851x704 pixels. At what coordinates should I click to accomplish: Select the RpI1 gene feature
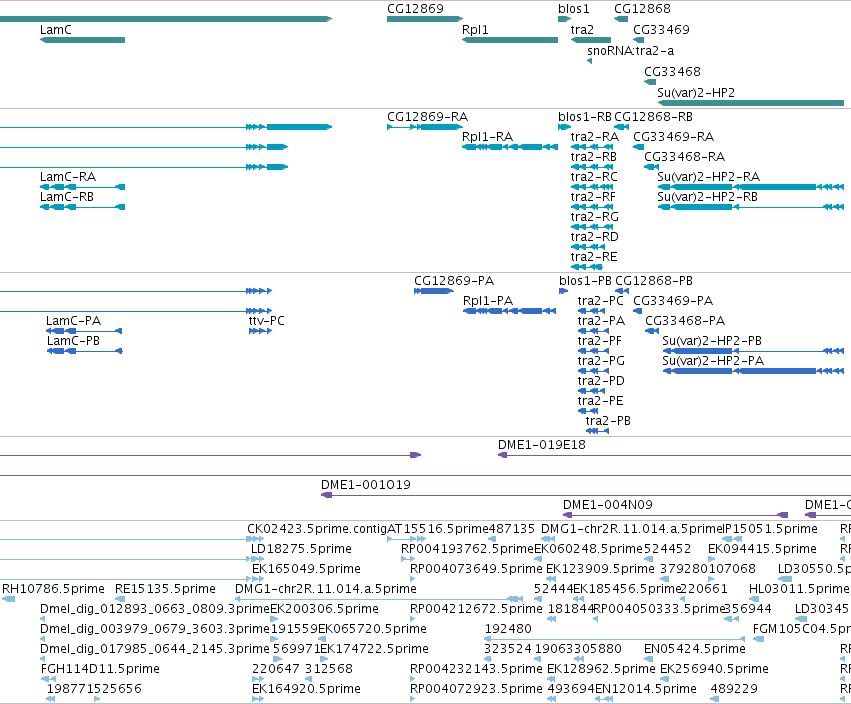tap(510, 40)
